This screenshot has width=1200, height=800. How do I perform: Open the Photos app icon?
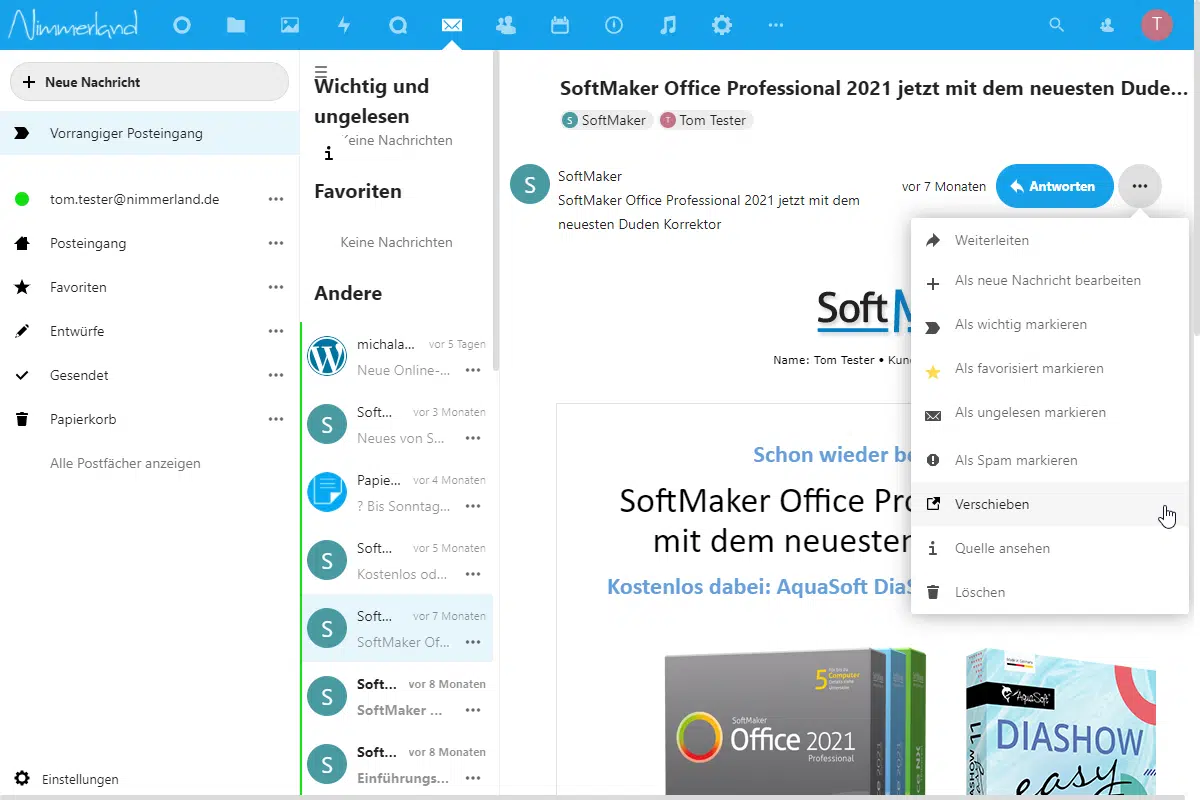coord(290,25)
